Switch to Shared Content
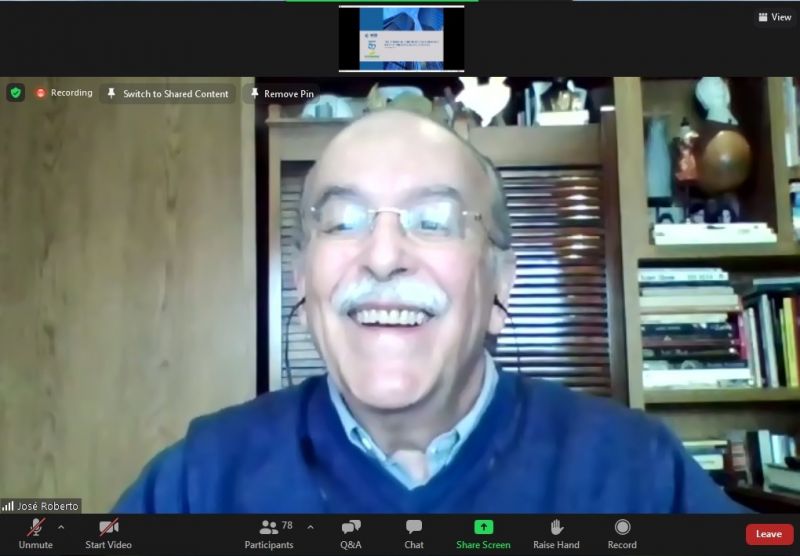This screenshot has height=556, width=800. point(167,94)
